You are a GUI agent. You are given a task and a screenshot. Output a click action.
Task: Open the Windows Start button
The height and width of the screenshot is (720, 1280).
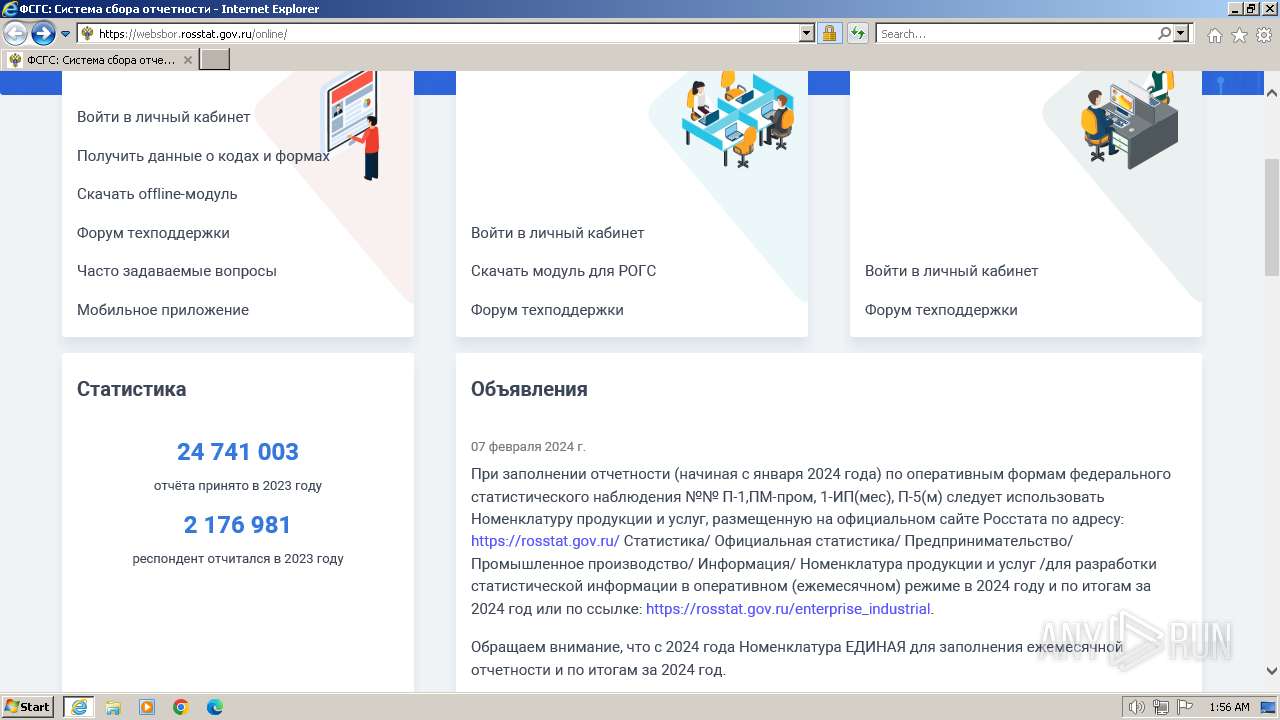tap(28, 707)
